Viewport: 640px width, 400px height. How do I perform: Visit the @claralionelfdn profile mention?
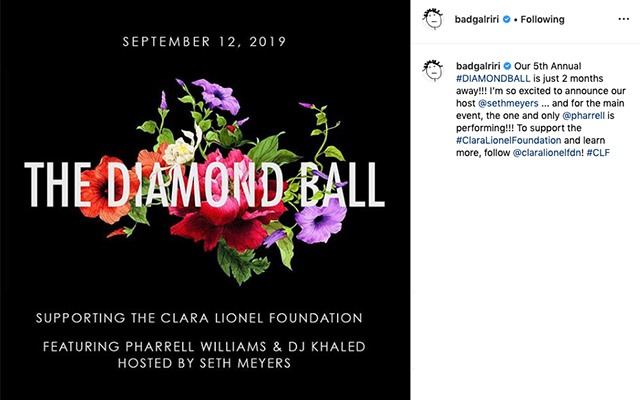(x=547, y=153)
